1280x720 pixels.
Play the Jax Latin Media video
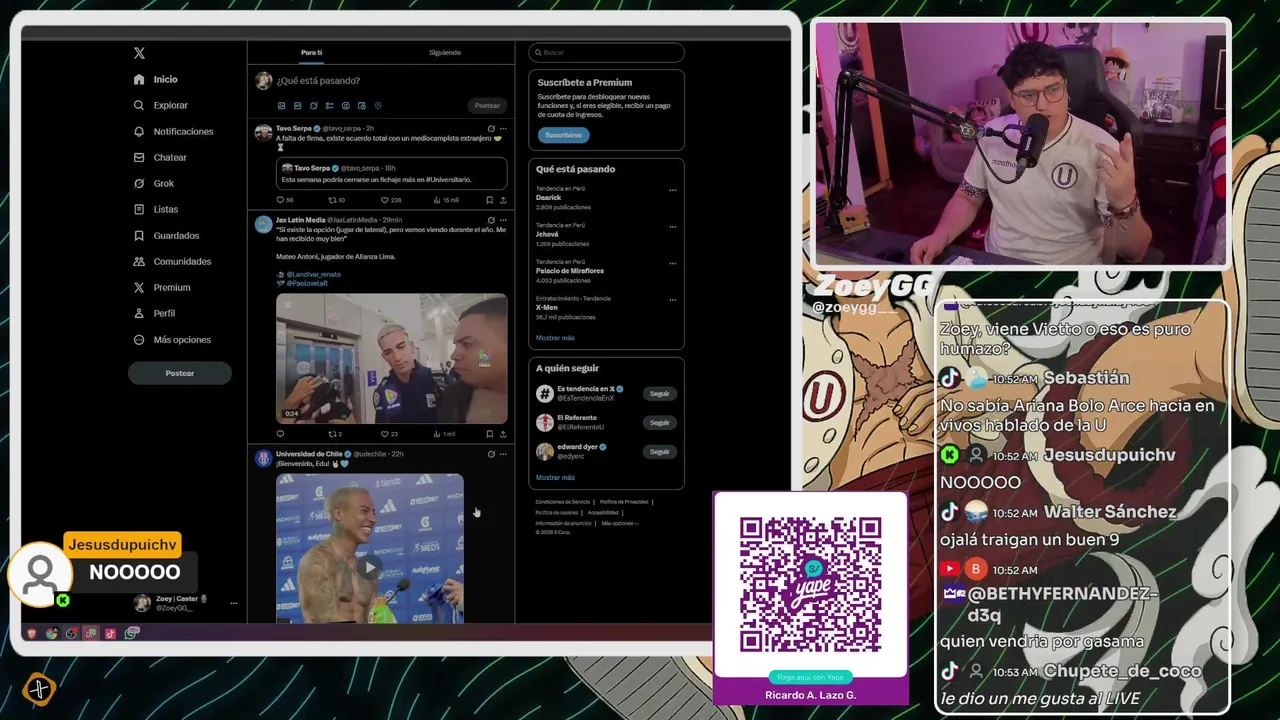[x=392, y=358]
